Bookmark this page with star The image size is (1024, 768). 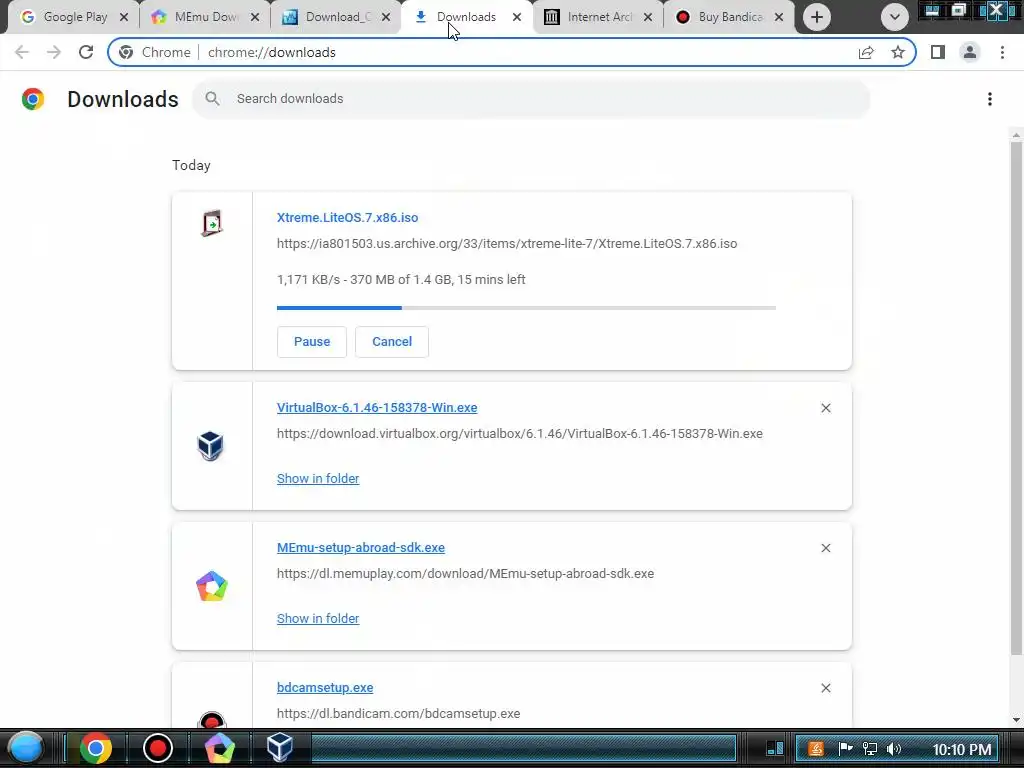pyautogui.click(x=898, y=52)
